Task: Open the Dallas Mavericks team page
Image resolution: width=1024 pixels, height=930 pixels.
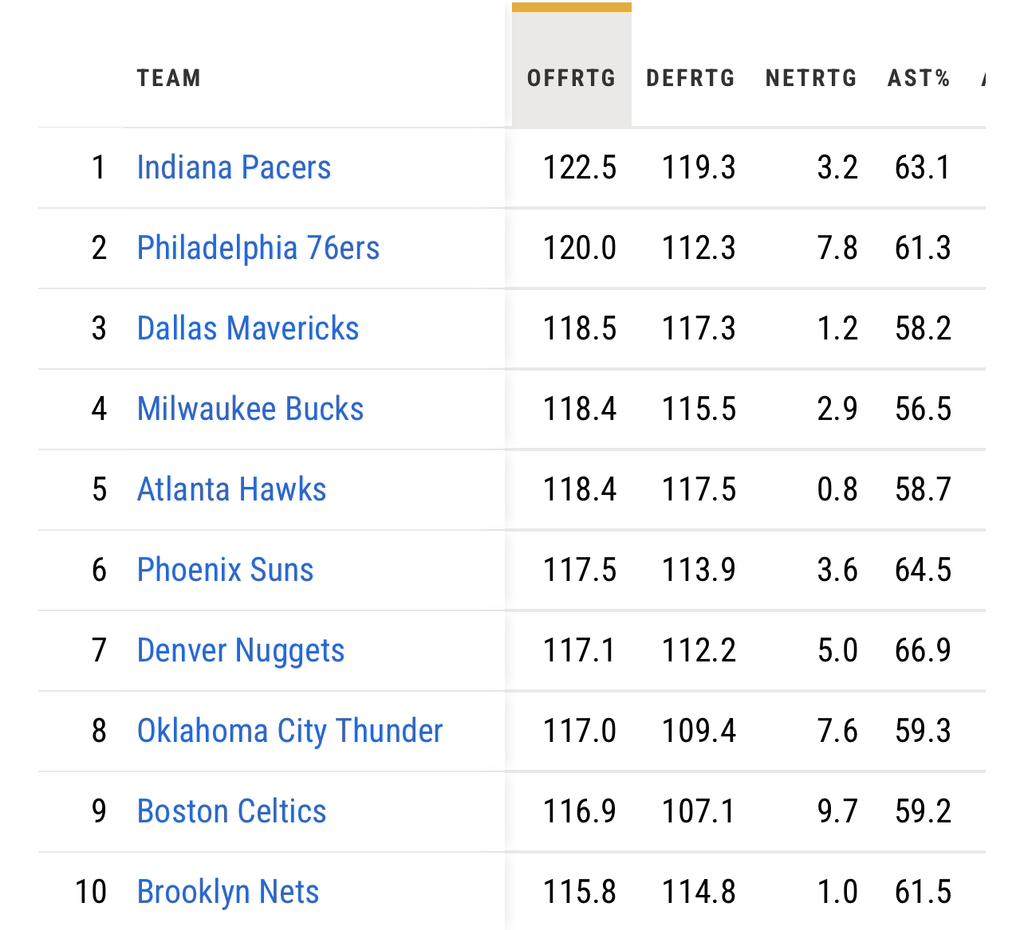Action: point(247,328)
